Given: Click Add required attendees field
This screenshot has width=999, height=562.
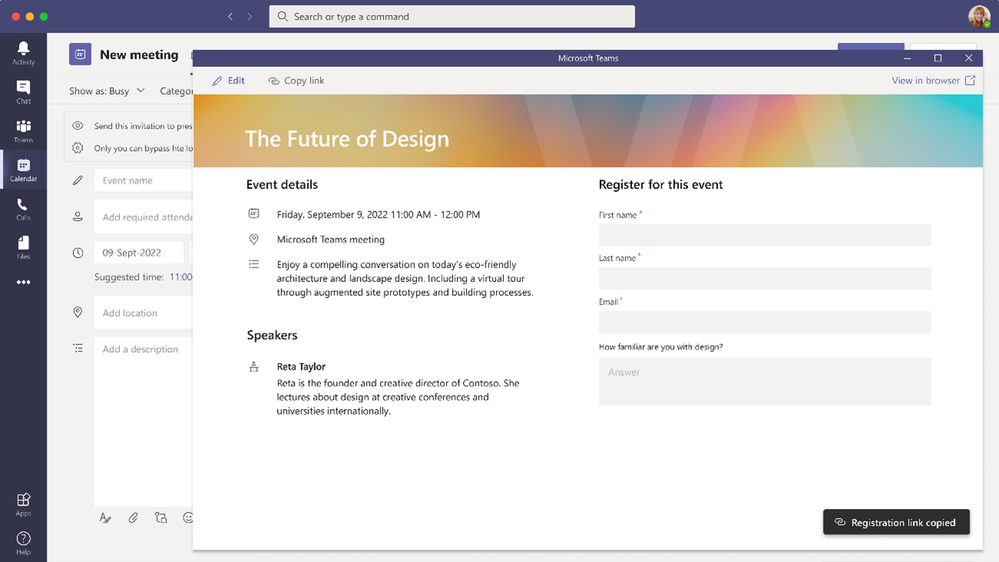Looking at the screenshot, I should point(143,217).
